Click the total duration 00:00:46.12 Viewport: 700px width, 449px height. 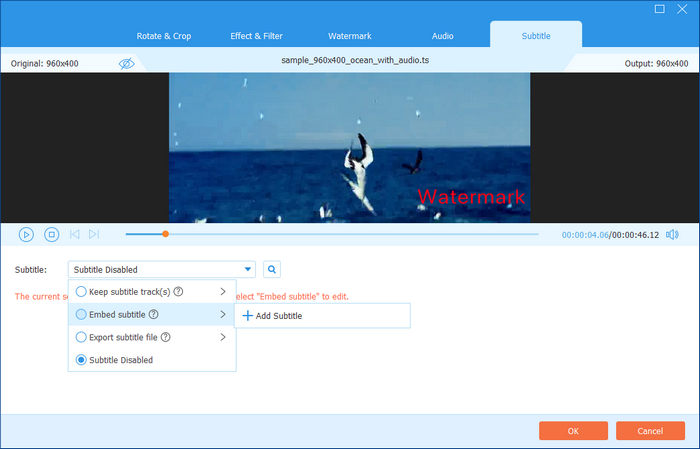point(635,235)
